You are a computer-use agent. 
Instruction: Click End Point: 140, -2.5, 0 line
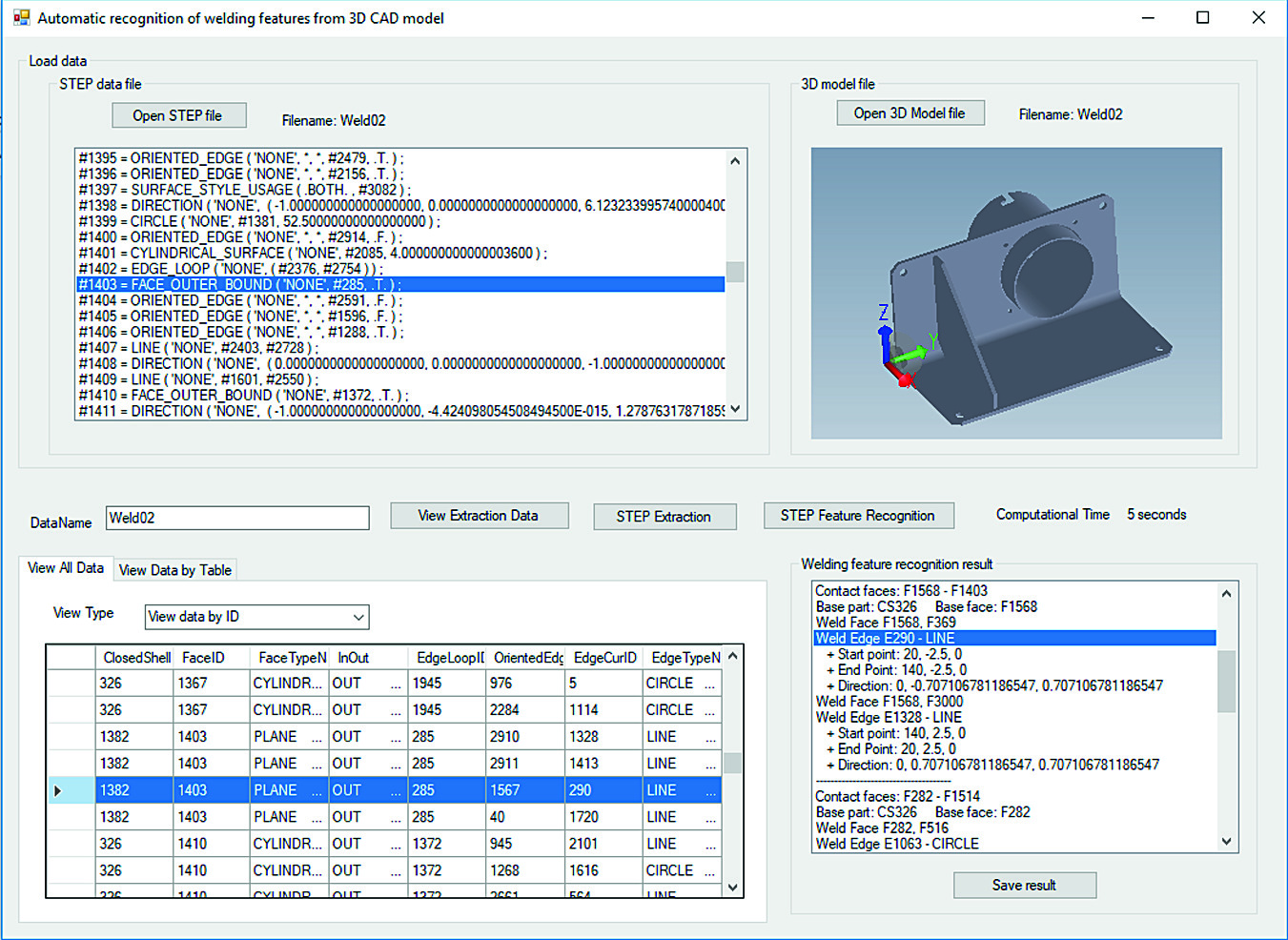pyautogui.click(x=896, y=670)
